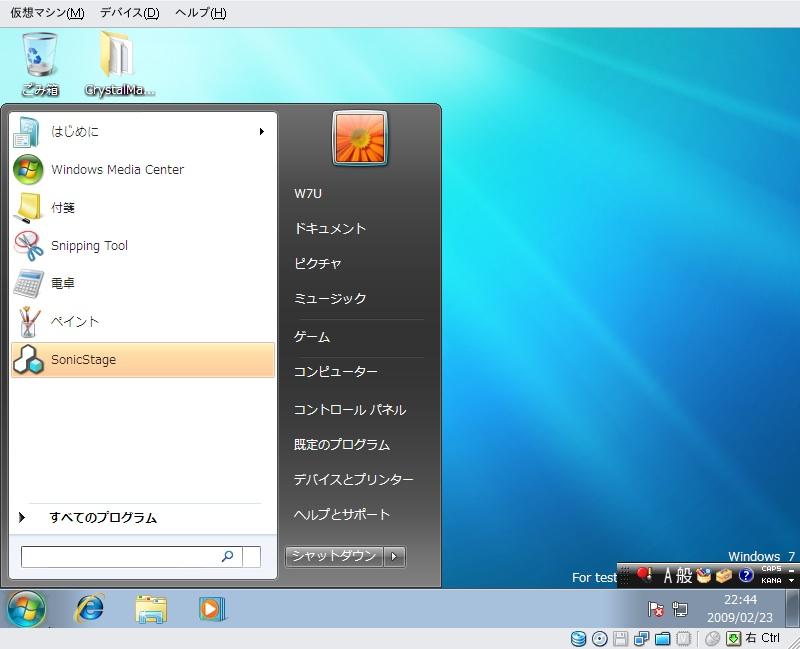The height and width of the screenshot is (649, 800).
Task: Click the network connection tray icon
Action: 680,609
